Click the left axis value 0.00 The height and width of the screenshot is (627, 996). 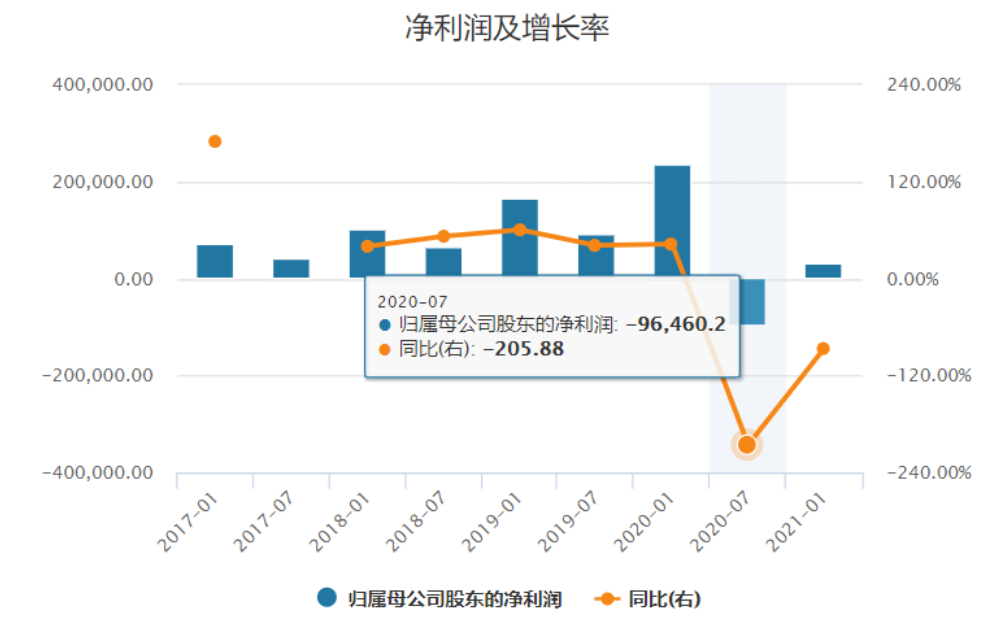coord(134,280)
